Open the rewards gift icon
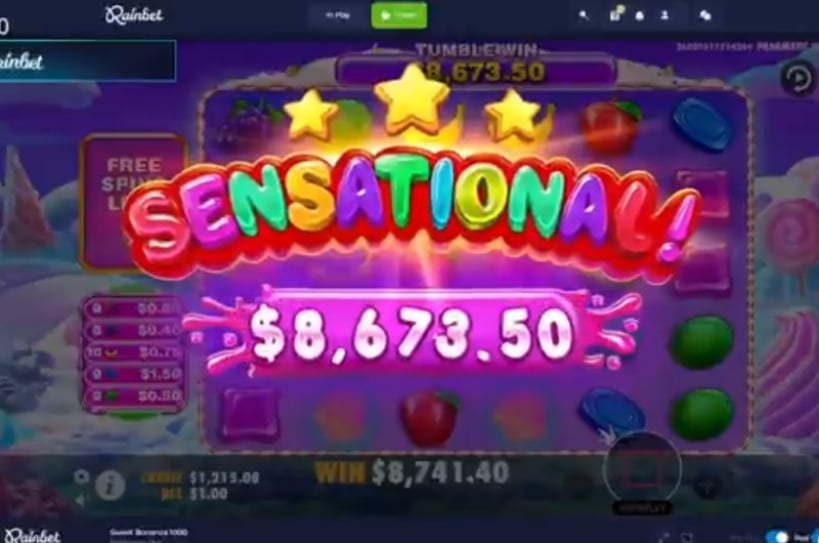Image resolution: width=819 pixels, height=543 pixels. point(616,15)
